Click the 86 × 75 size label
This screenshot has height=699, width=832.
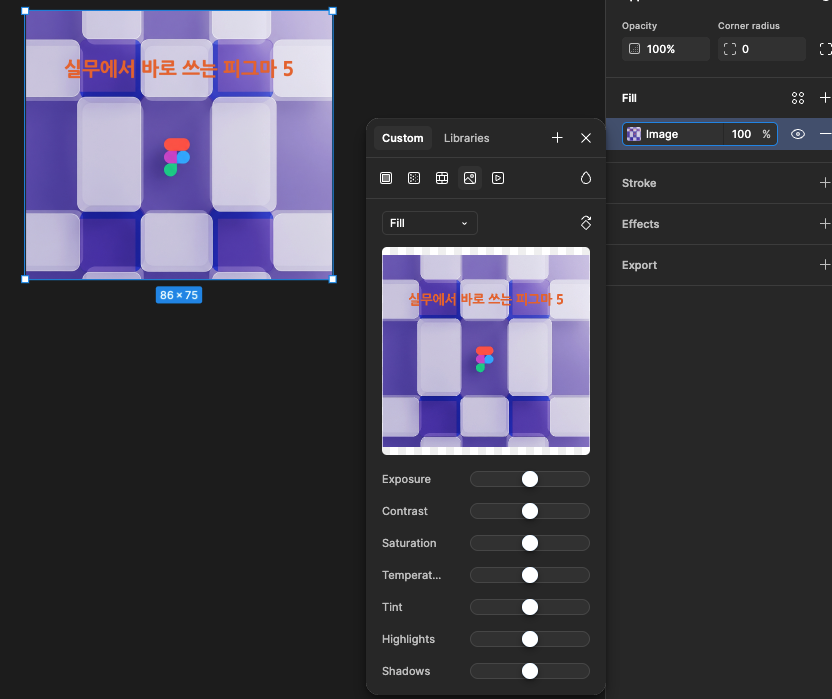[x=179, y=295]
